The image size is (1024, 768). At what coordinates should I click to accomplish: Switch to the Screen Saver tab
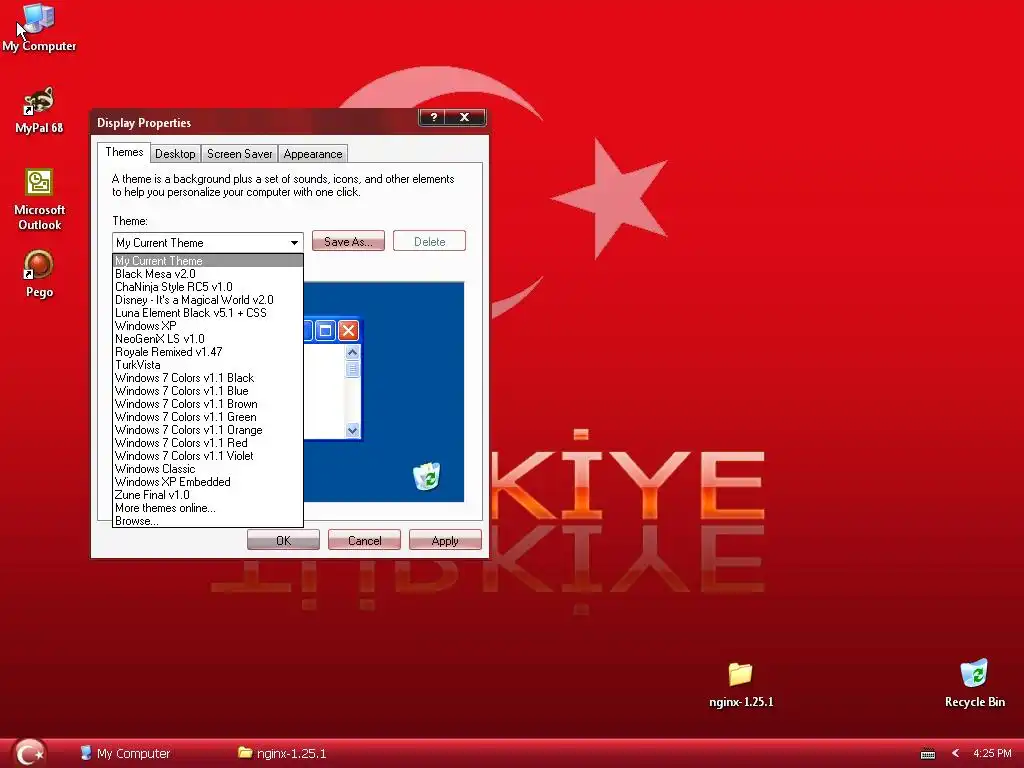[240, 154]
